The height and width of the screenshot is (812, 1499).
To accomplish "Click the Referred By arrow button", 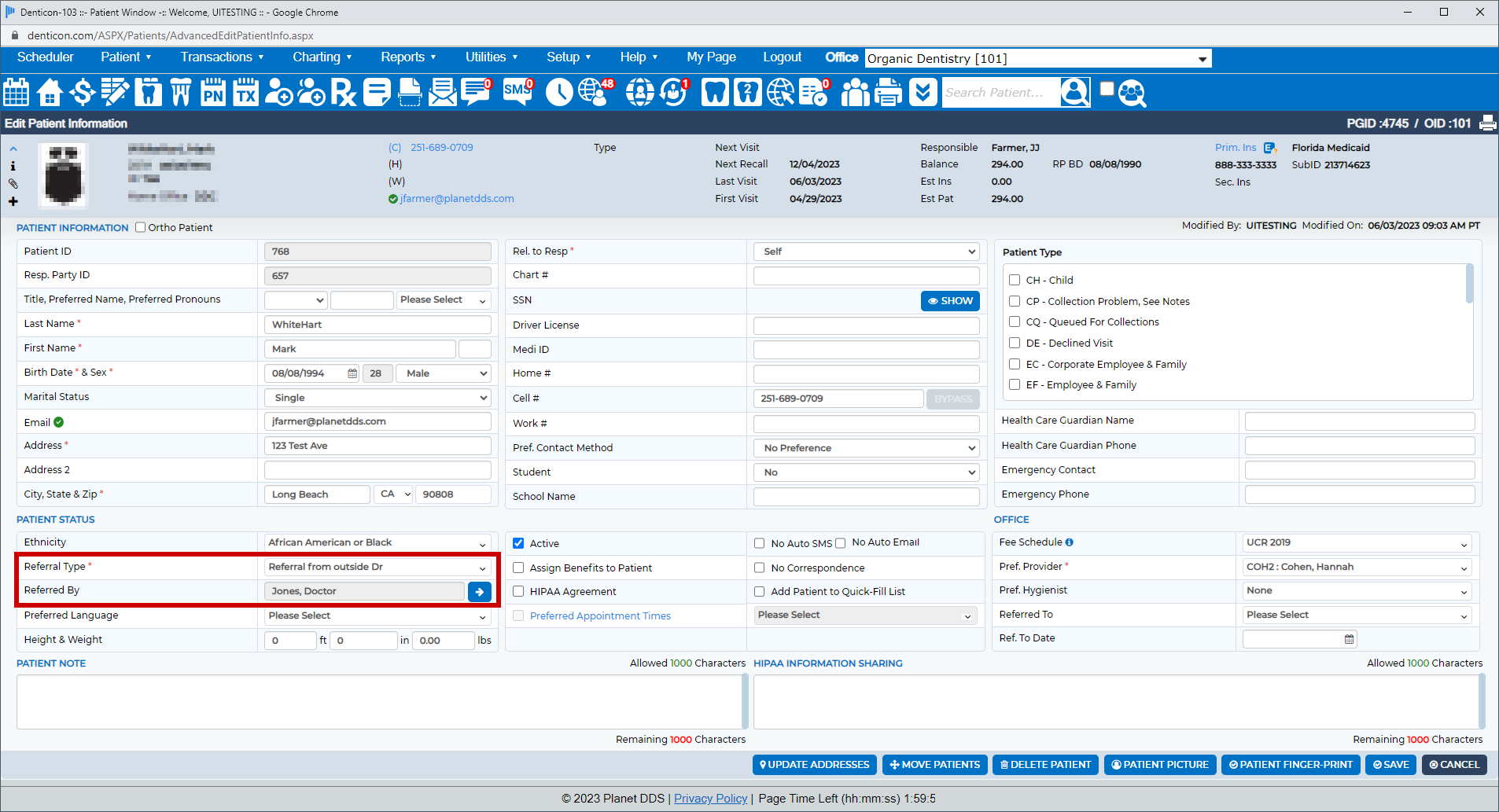I will [x=480, y=592].
